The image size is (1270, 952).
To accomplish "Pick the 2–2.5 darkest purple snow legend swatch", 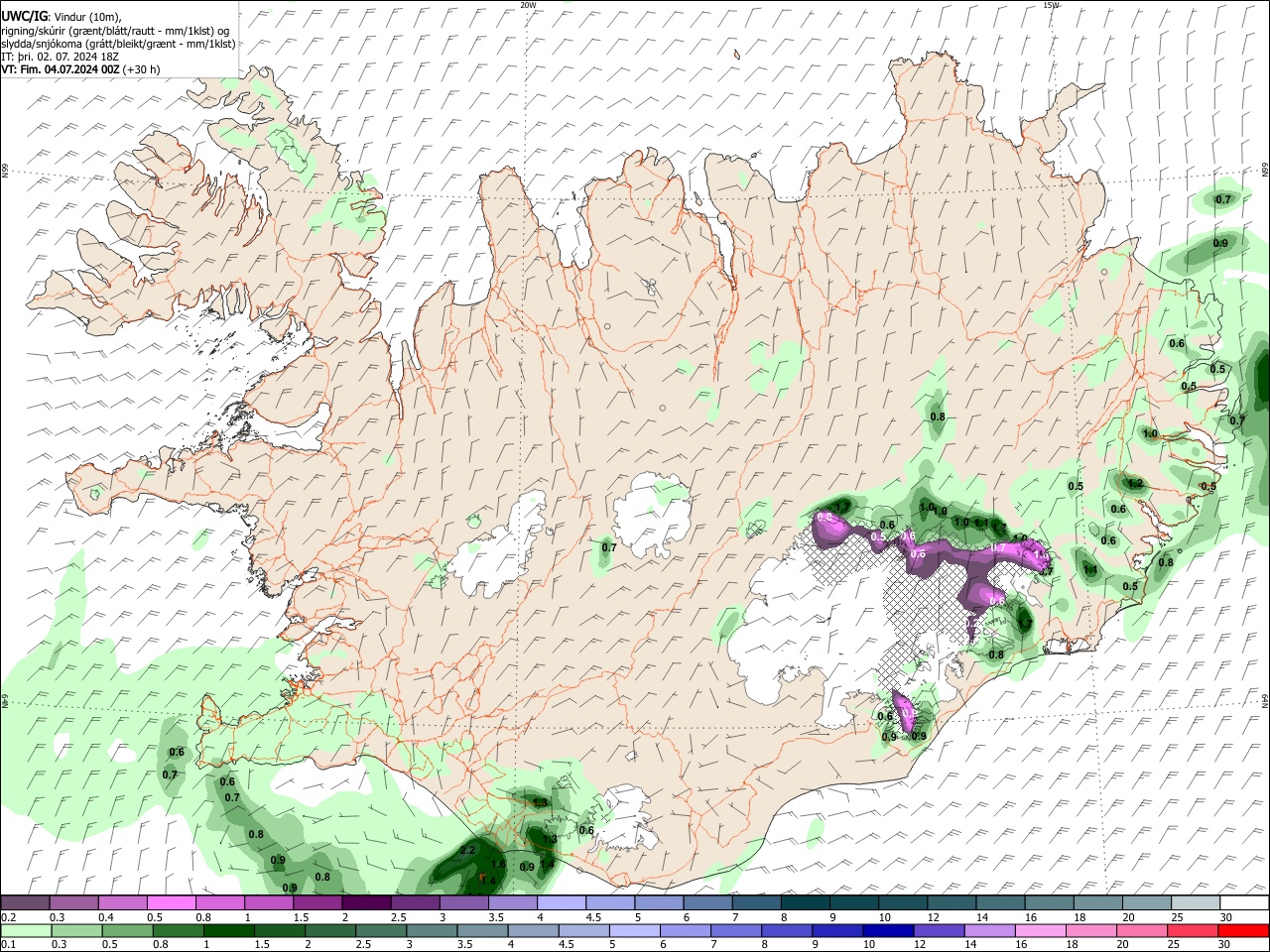I will coord(366,903).
